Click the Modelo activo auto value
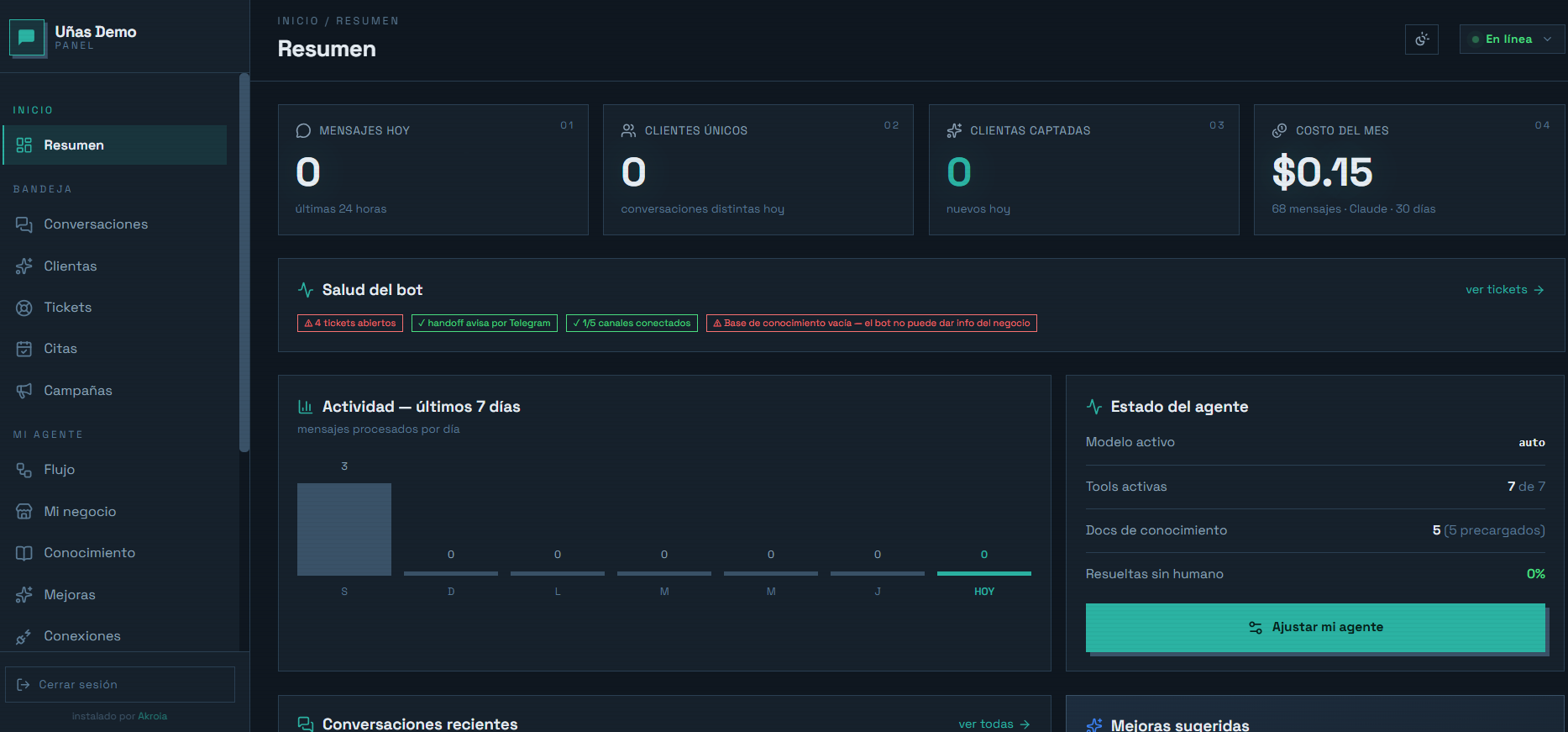The width and height of the screenshot is (1568, 732). click(1532, 443)
